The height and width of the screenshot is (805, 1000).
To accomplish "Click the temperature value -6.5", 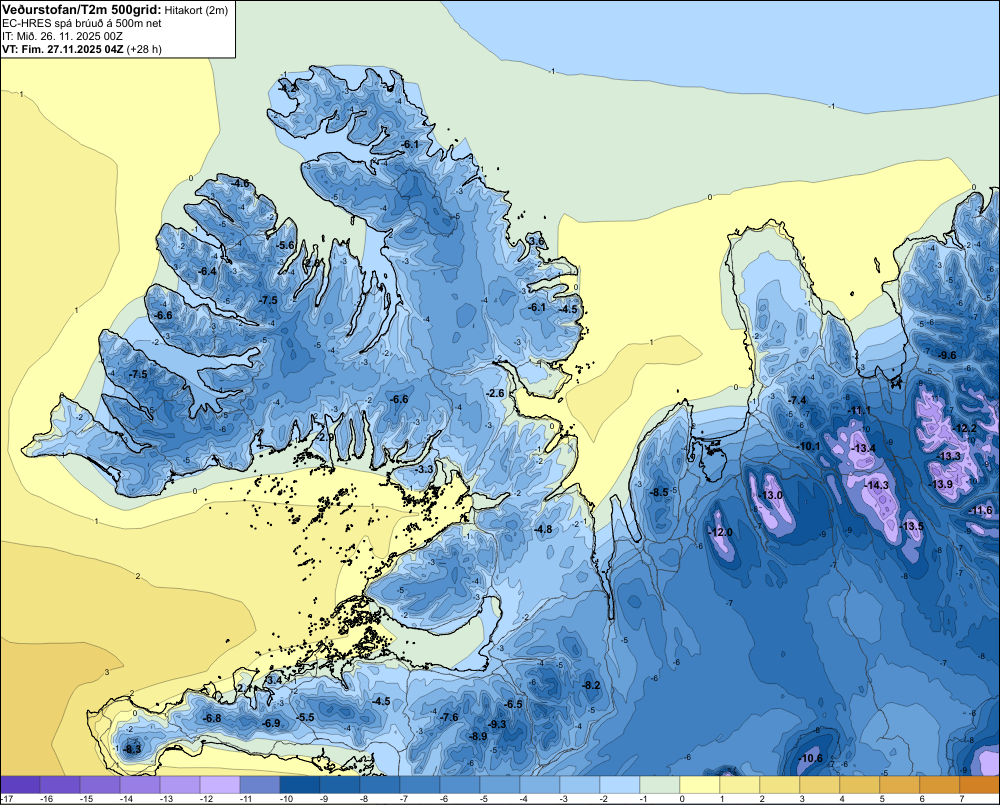I will (x=514, y=704).
